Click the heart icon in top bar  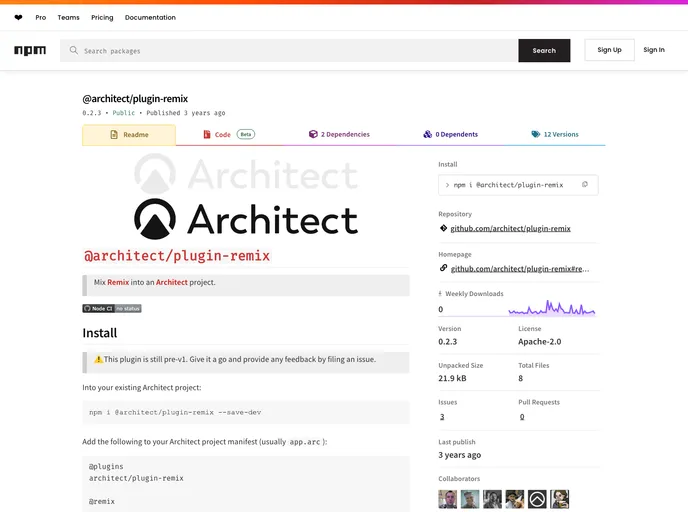pyautogui.click(x=18, y=17)
